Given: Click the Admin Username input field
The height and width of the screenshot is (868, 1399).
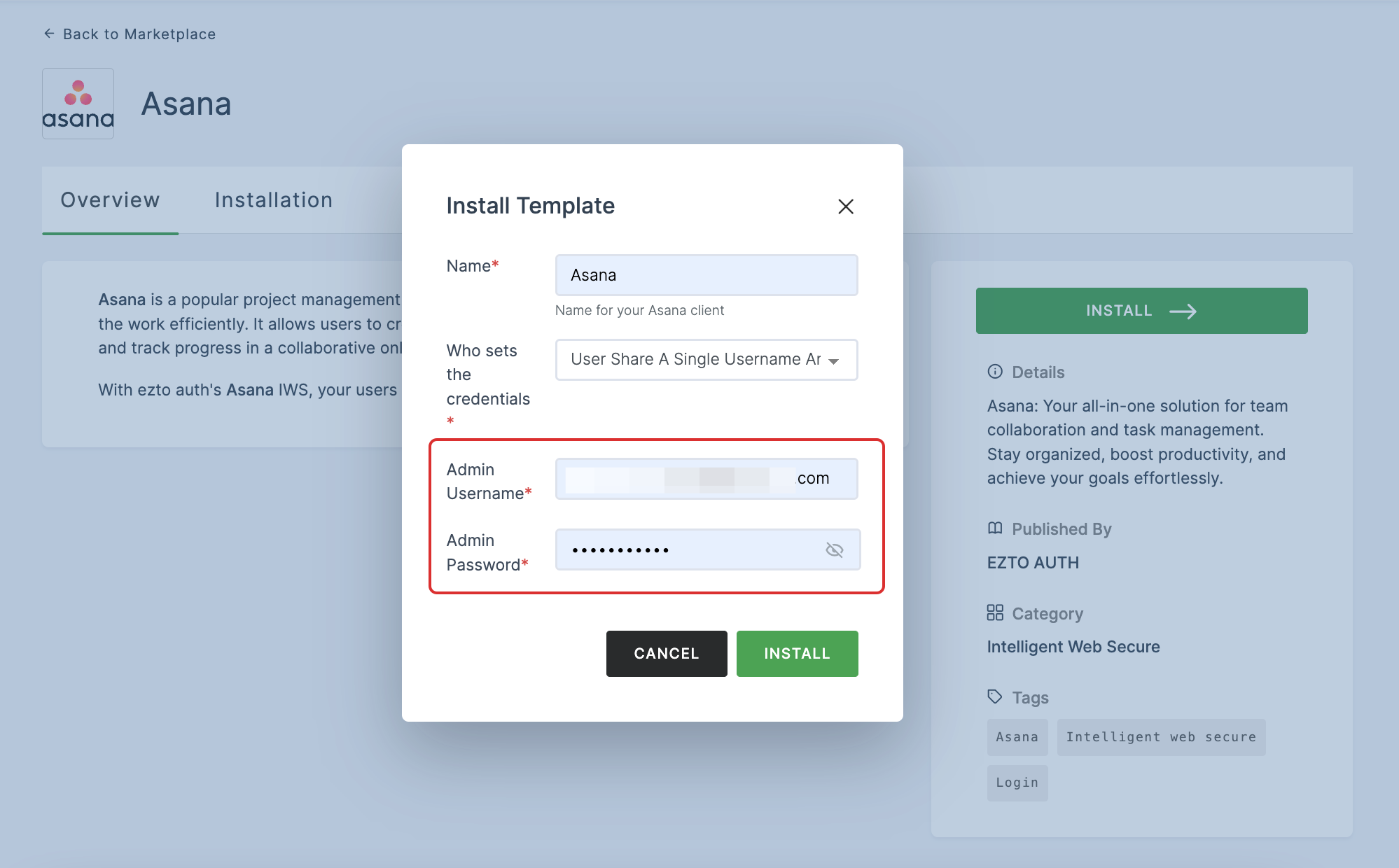Looking at the screenshot, I should (x=707, y=478).
